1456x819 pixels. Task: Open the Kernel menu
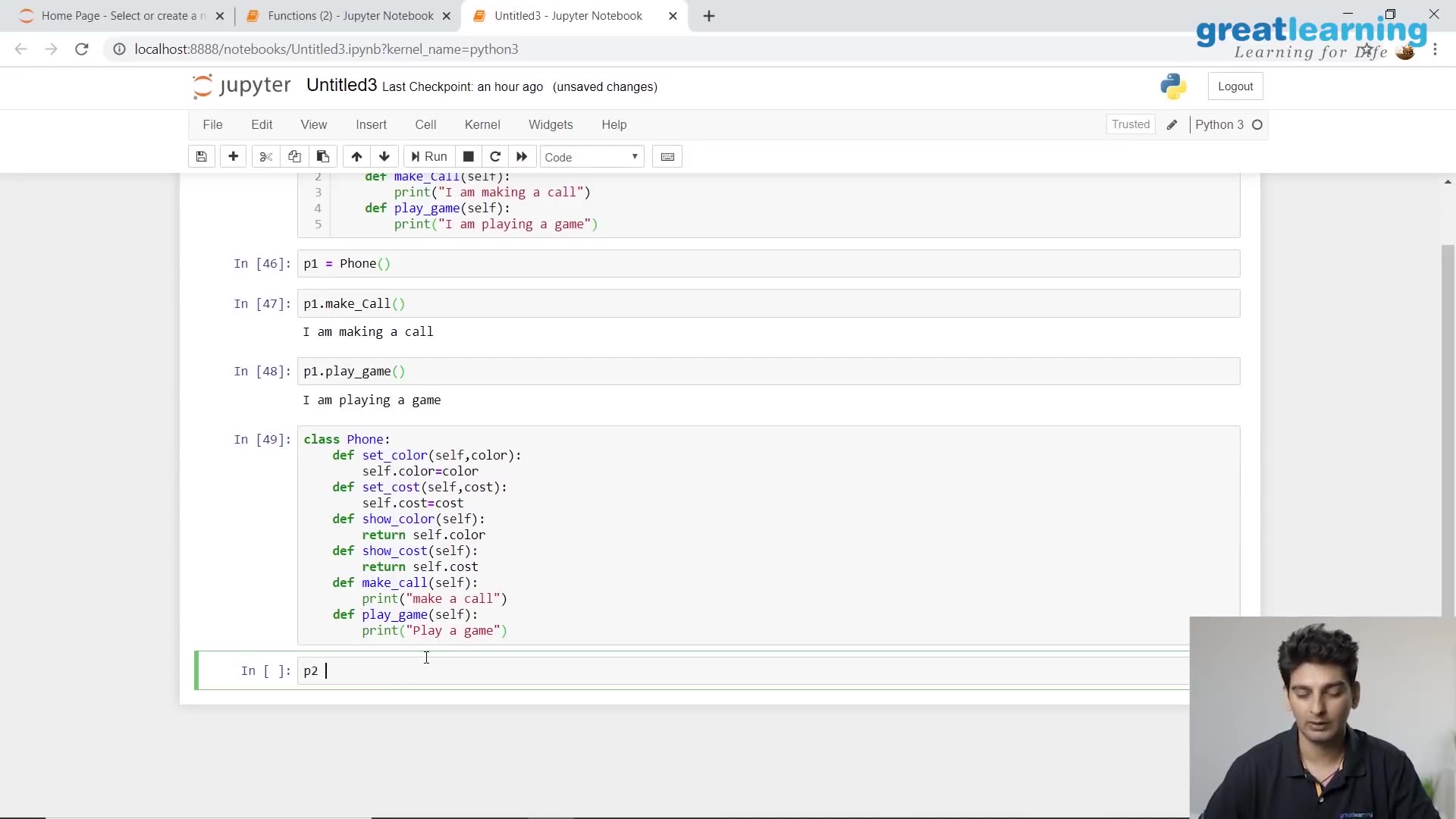[x=483, y=124]
